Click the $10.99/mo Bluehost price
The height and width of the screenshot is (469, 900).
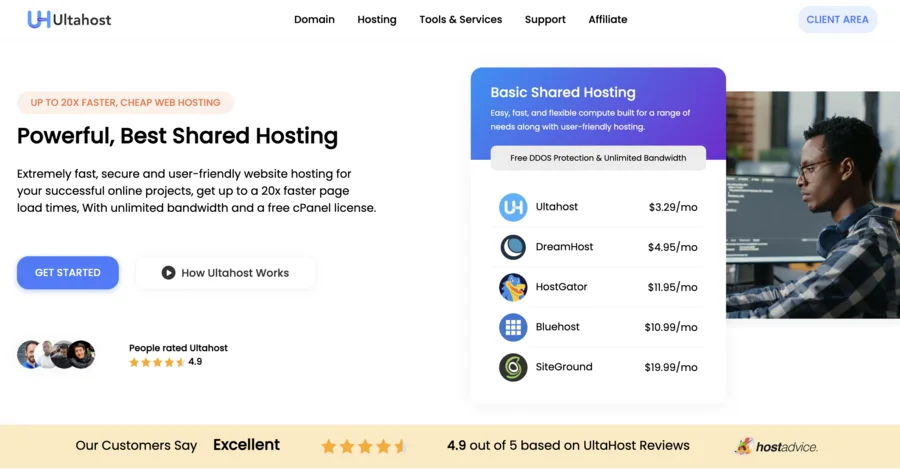click(x=671, y=327)
